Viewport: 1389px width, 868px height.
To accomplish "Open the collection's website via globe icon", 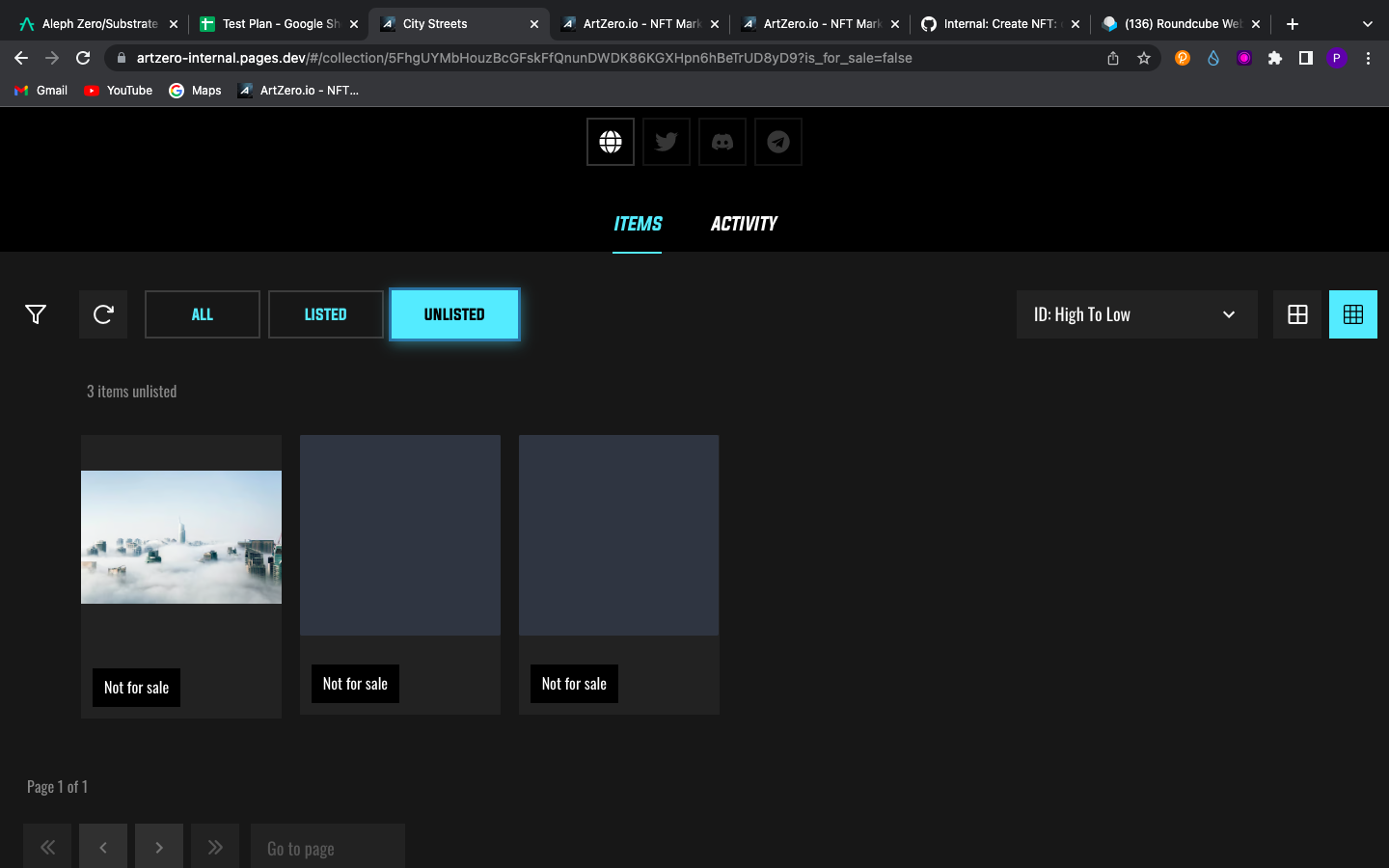I will pyautogui.click(x=610, y=141).
